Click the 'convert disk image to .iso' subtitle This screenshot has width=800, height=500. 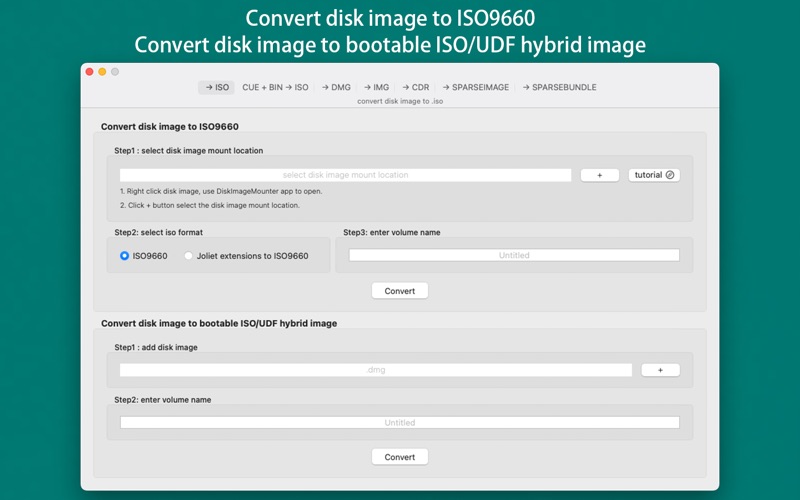(x=400, y=101)
